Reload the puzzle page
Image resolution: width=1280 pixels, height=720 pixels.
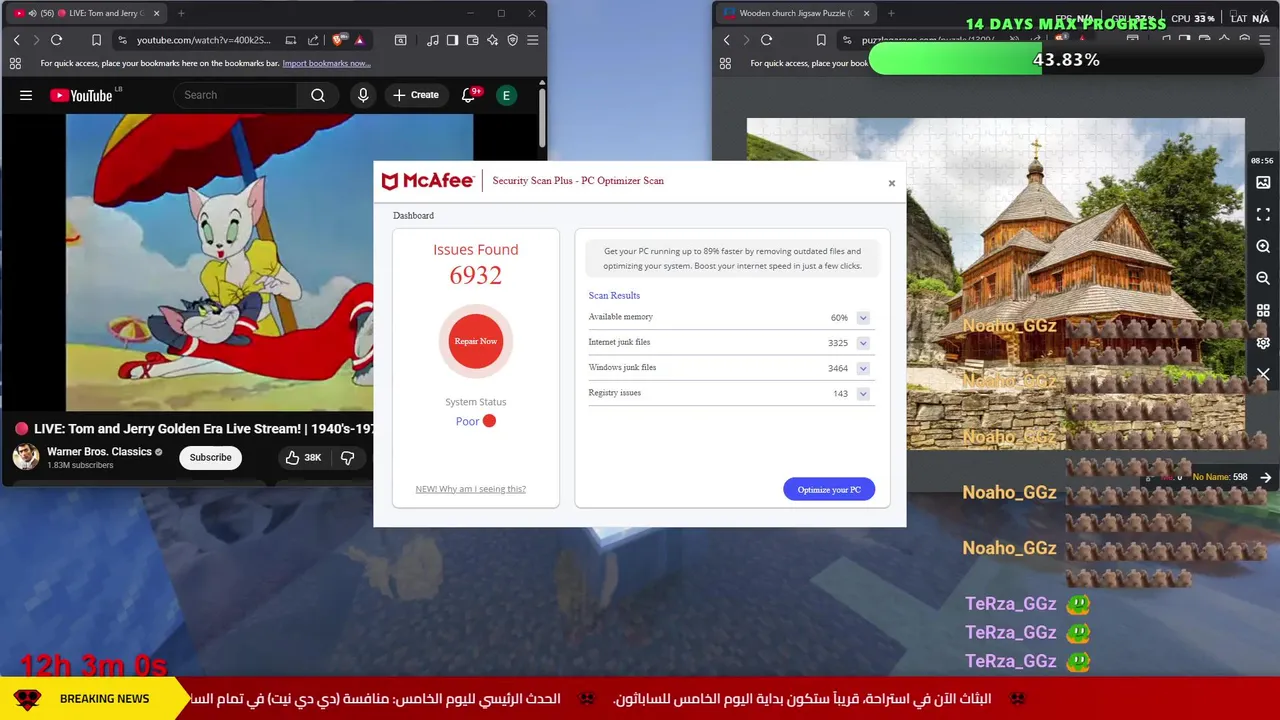766,40
